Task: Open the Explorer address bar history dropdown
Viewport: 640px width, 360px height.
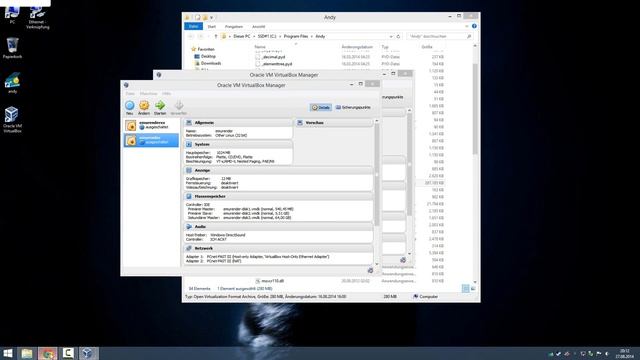Action: pyautogui.click(x=391, y=36)
